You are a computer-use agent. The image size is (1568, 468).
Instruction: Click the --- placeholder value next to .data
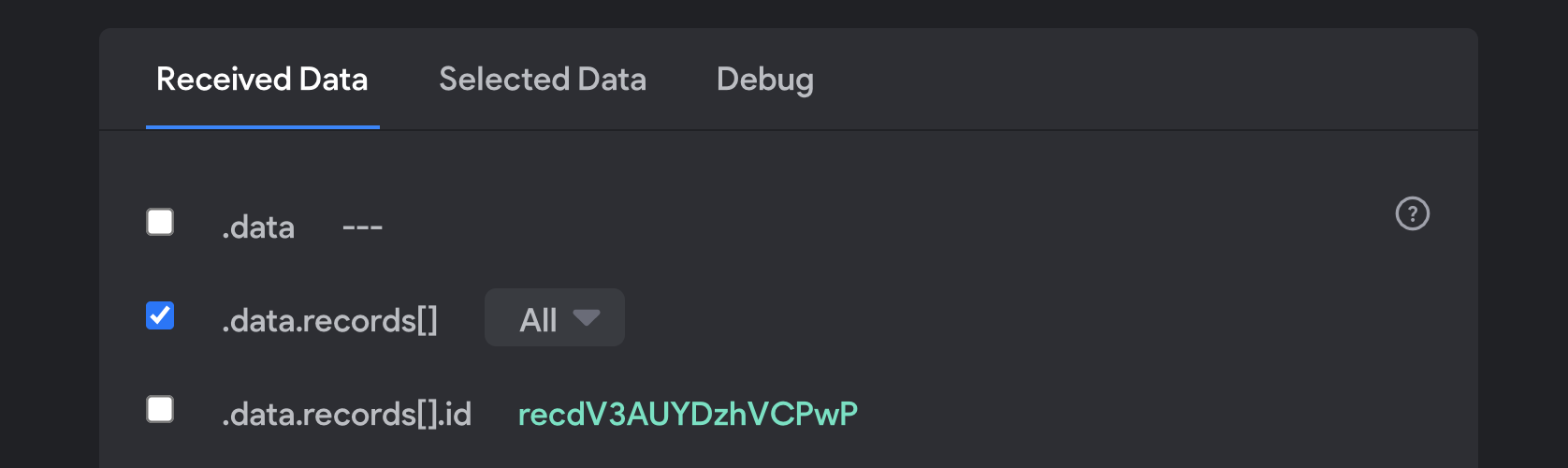(x=362, y=227)
